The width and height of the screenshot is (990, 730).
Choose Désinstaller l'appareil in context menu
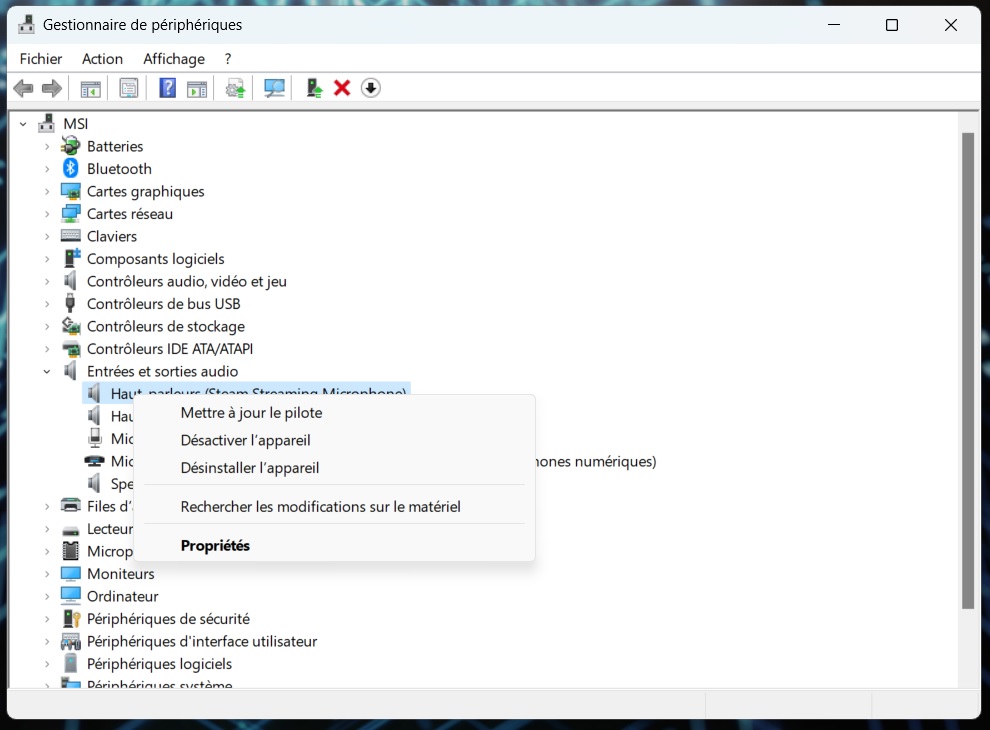249,468
